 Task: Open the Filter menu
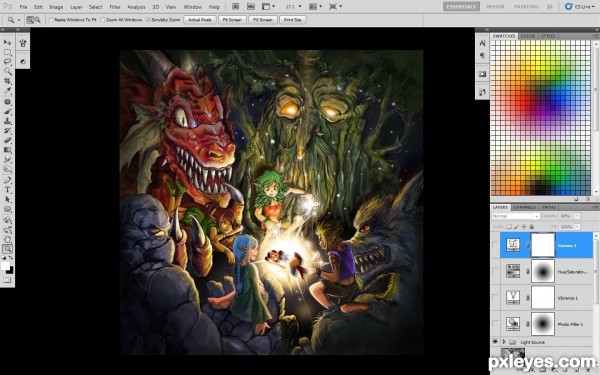(x=115, y=7)
